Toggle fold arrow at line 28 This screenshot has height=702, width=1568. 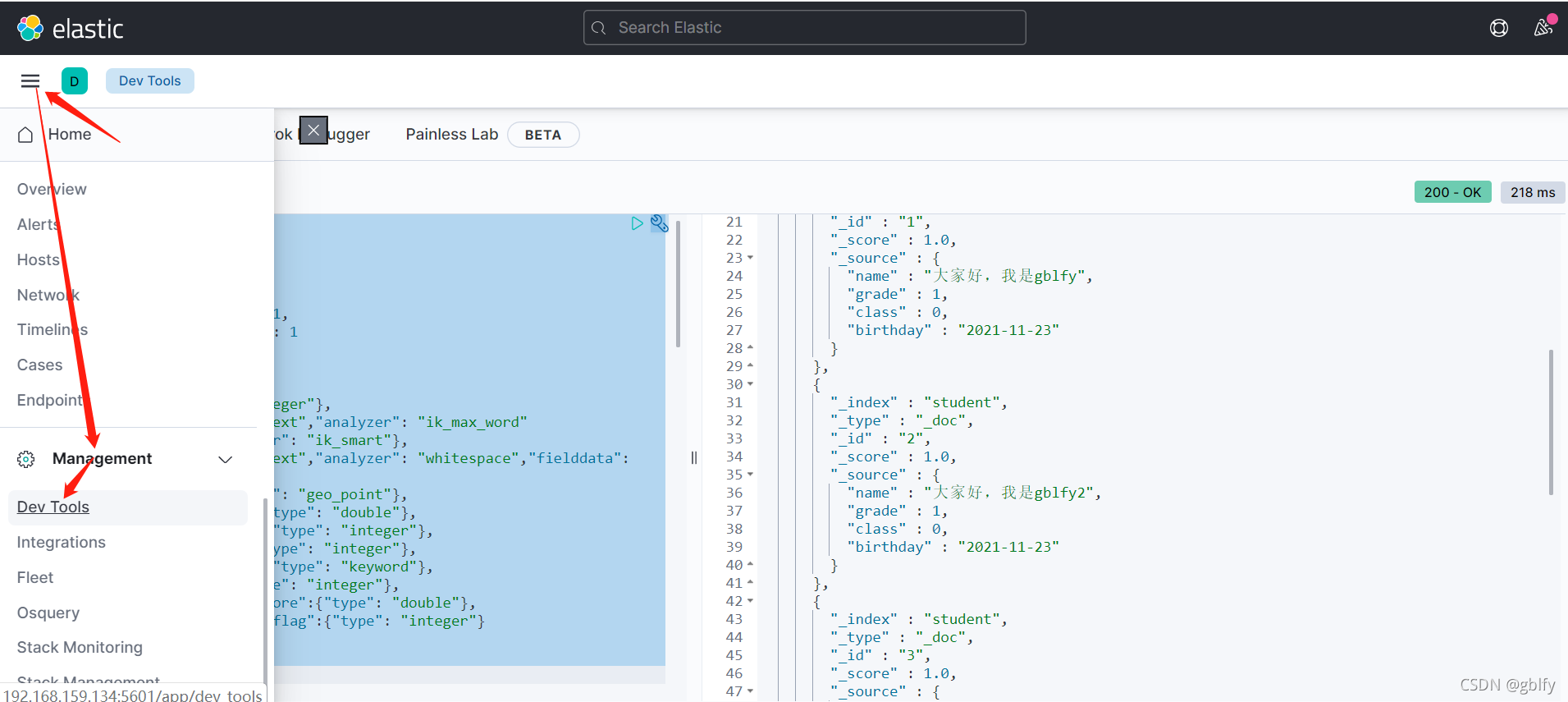click(x=750, y=348)
